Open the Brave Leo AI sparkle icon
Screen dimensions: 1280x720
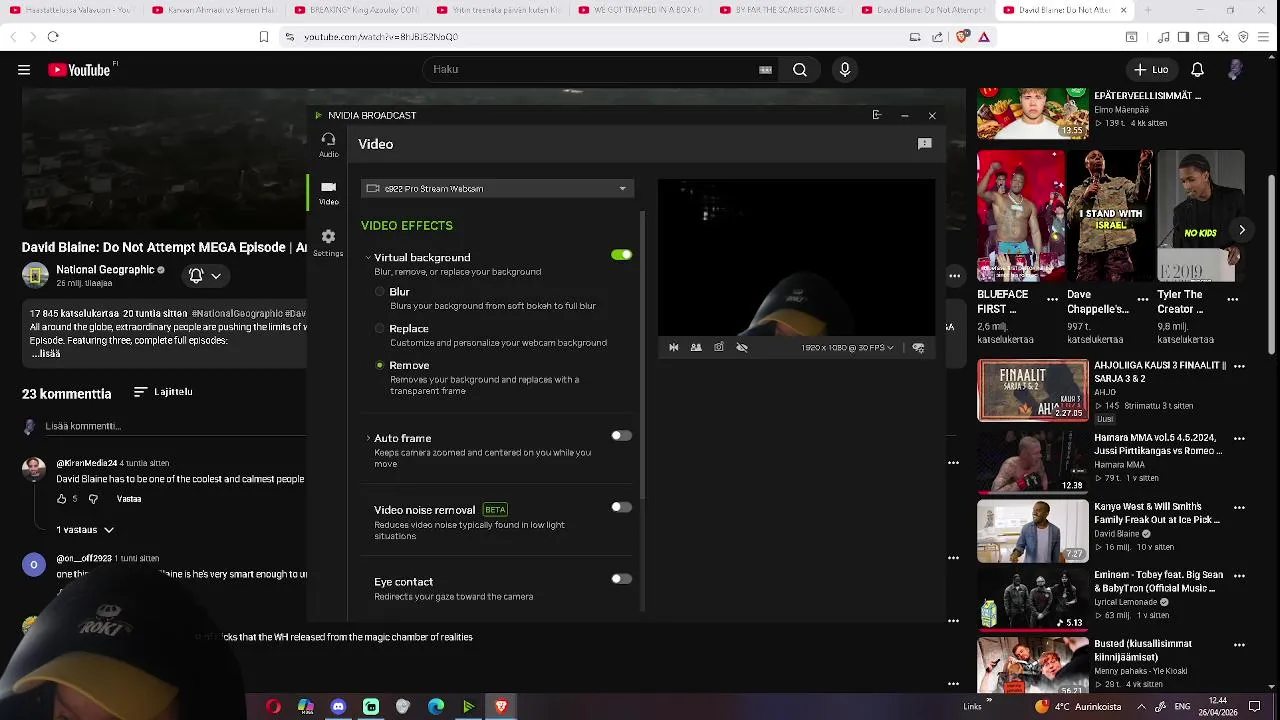[1224, 37]
